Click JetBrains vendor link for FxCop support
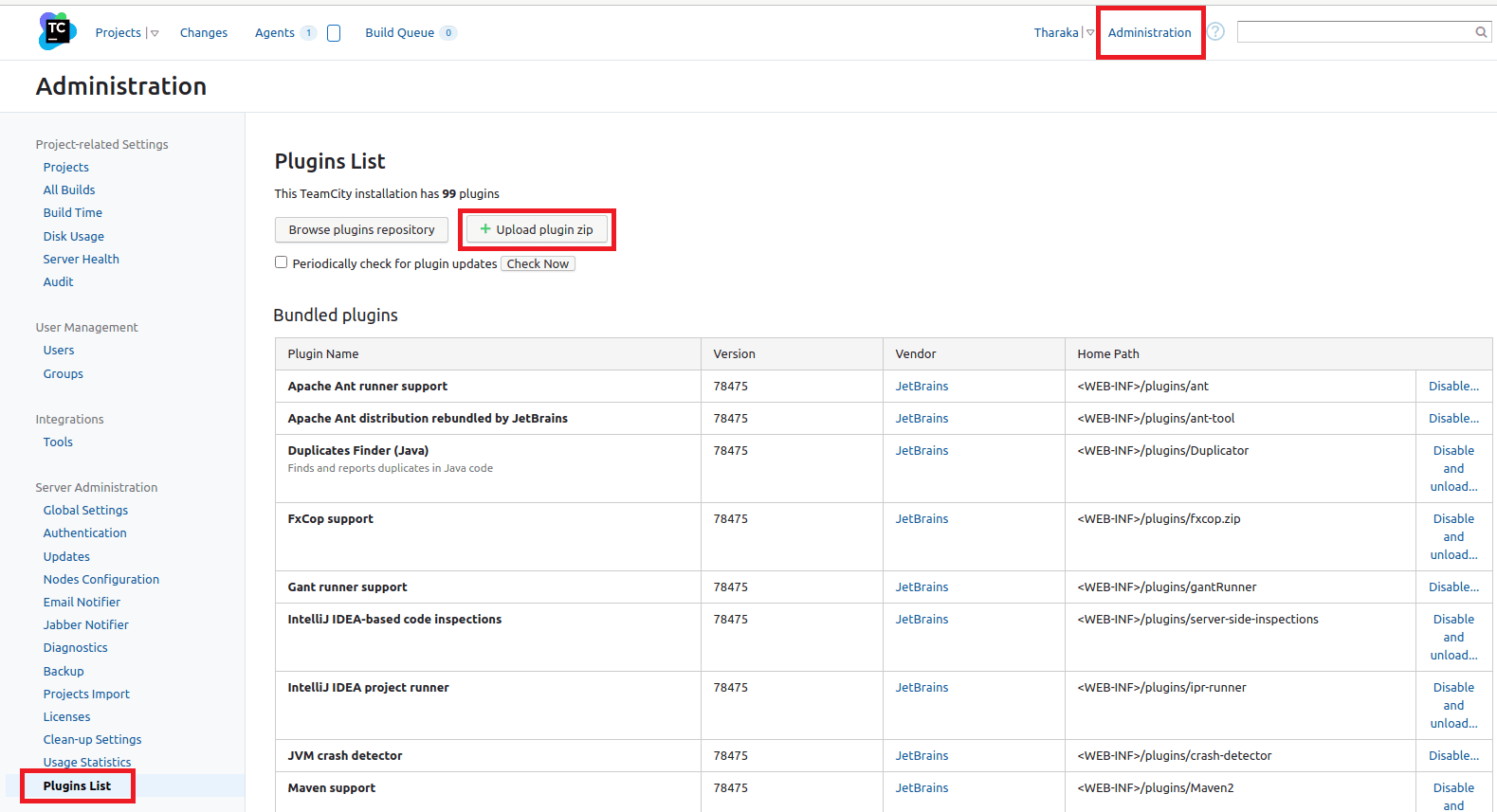The height and width of the screenshot is (812, 1497). (922, 518)
